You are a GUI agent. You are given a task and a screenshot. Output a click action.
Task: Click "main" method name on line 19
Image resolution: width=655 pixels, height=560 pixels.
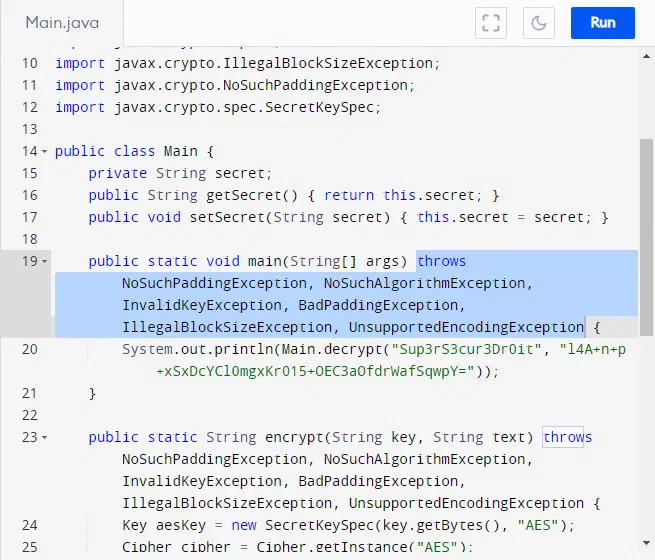click(x=265, y=261)
